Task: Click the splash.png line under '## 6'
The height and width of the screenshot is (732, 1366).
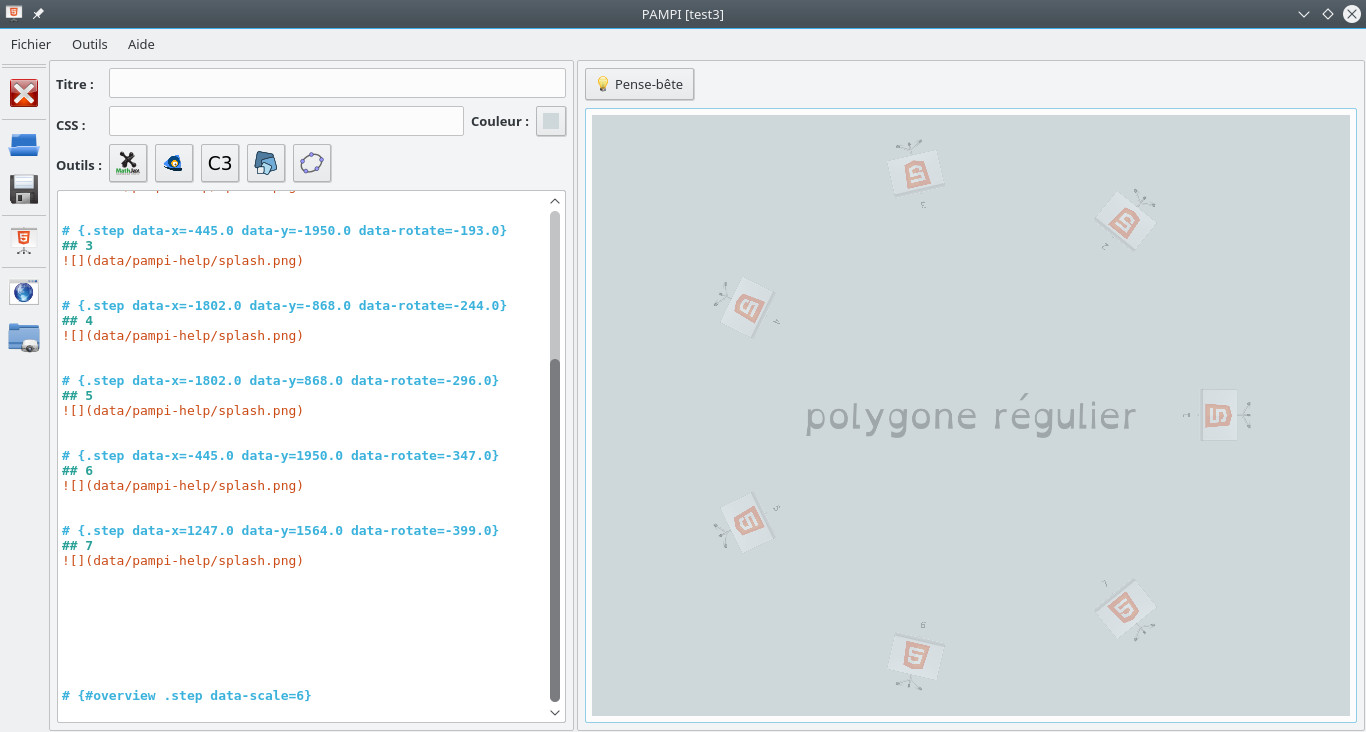Action: 182,485
